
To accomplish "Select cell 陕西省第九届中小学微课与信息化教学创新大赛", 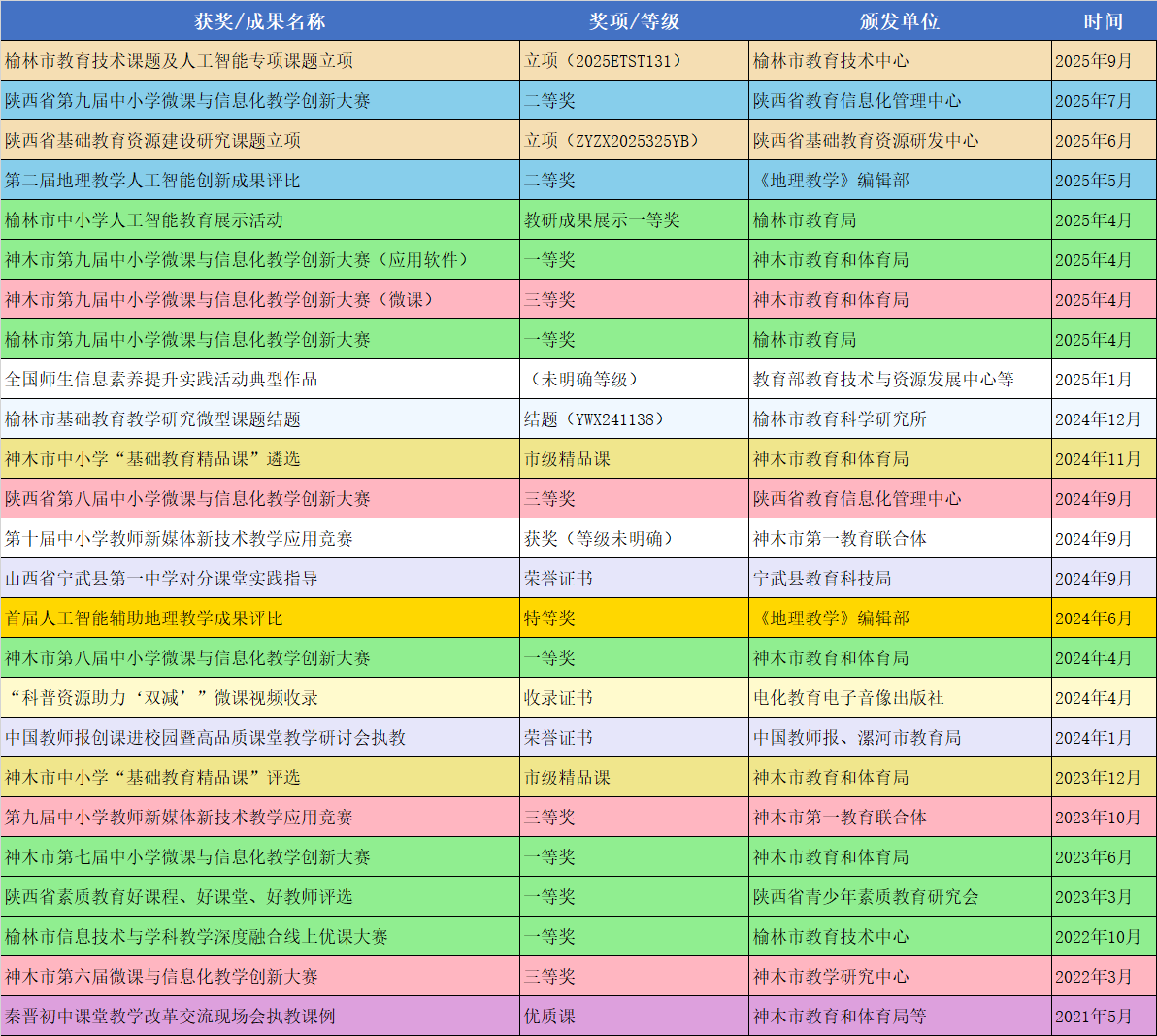I will (x=260, y=100).
